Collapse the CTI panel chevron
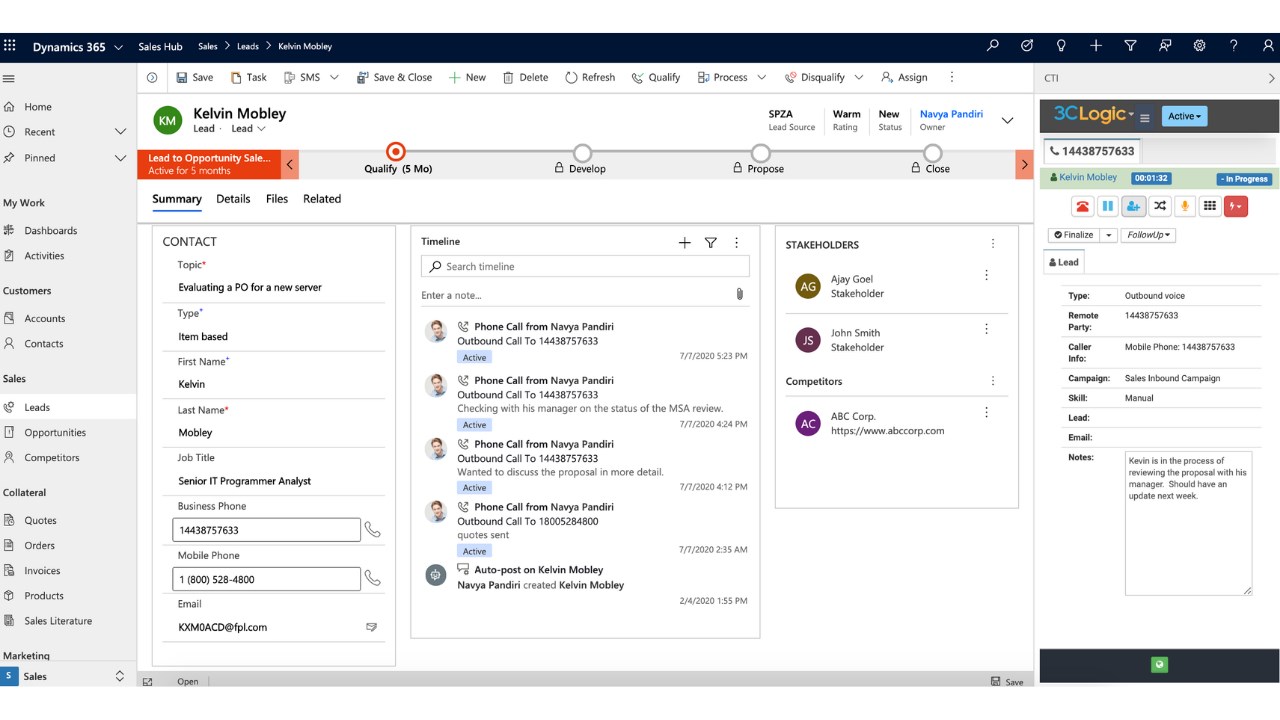The width and height of the screenshot is (1280, 720). 1271,78
